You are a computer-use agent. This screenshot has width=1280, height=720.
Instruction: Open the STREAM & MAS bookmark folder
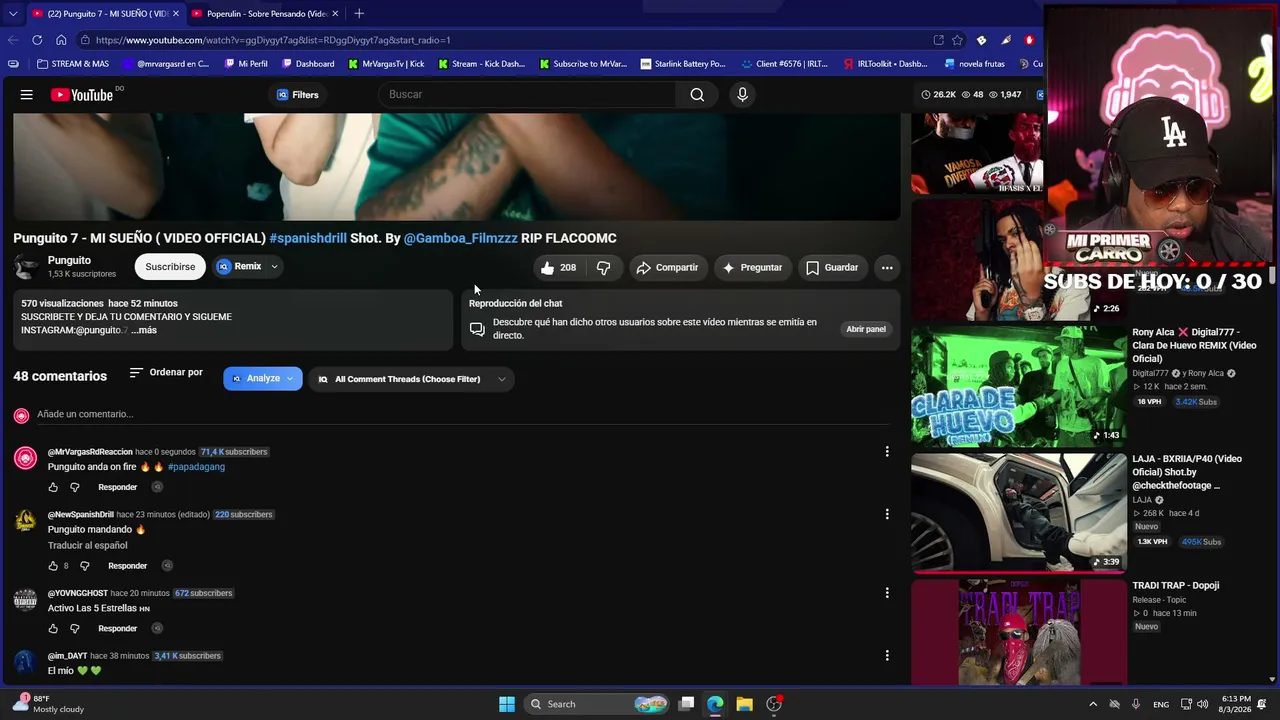click(73, 64)
